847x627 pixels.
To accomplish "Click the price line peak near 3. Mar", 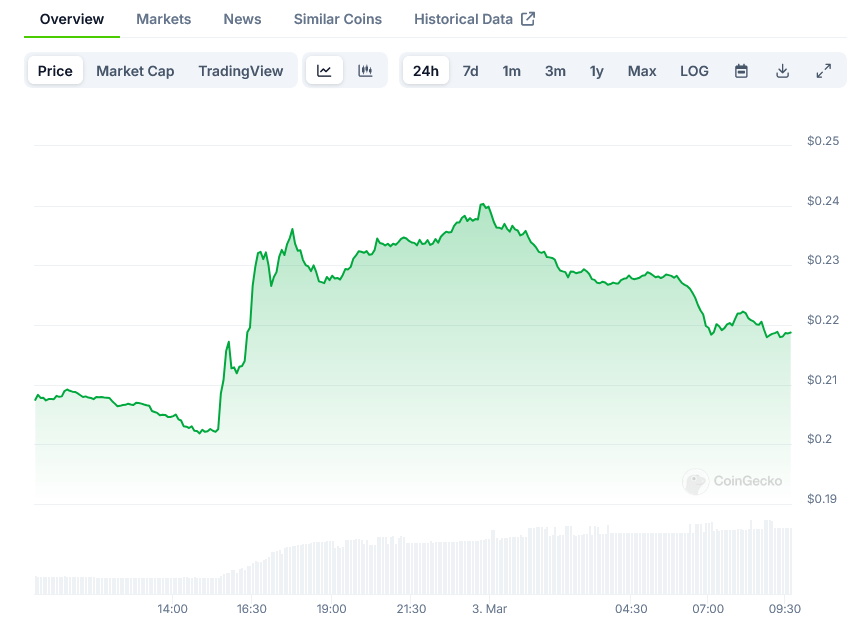I will click(x=482, y=204).
